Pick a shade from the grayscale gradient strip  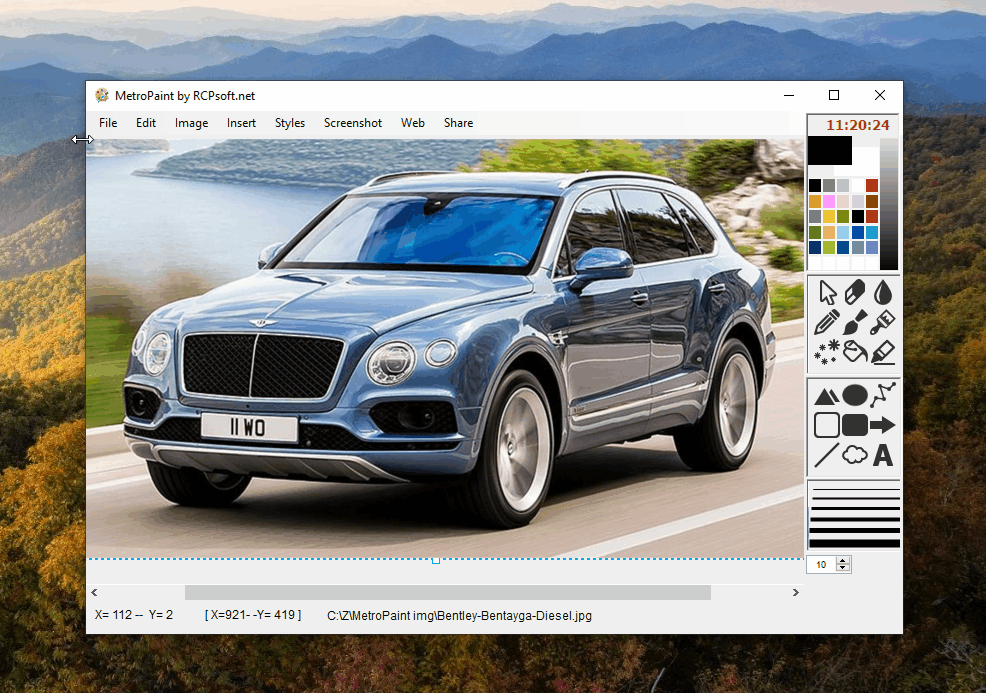click(x=889, y=204)
